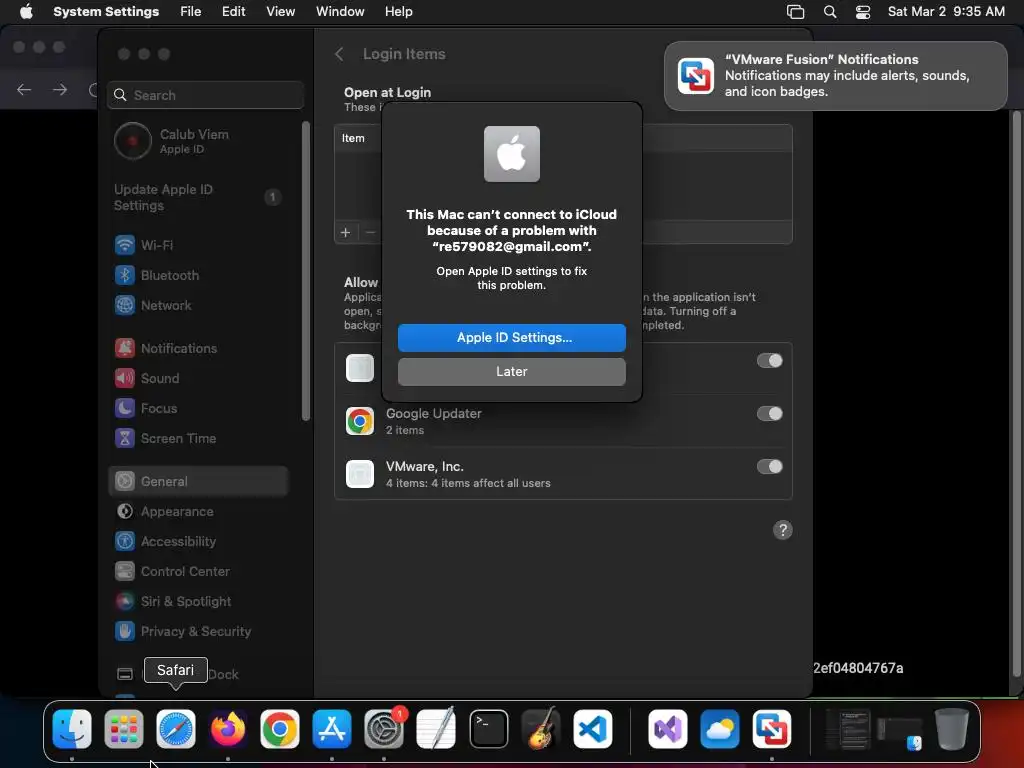This screenshot has height=768, width=1024.
Task: Open Sound settings in sidebar
Action: coord(199,378)
